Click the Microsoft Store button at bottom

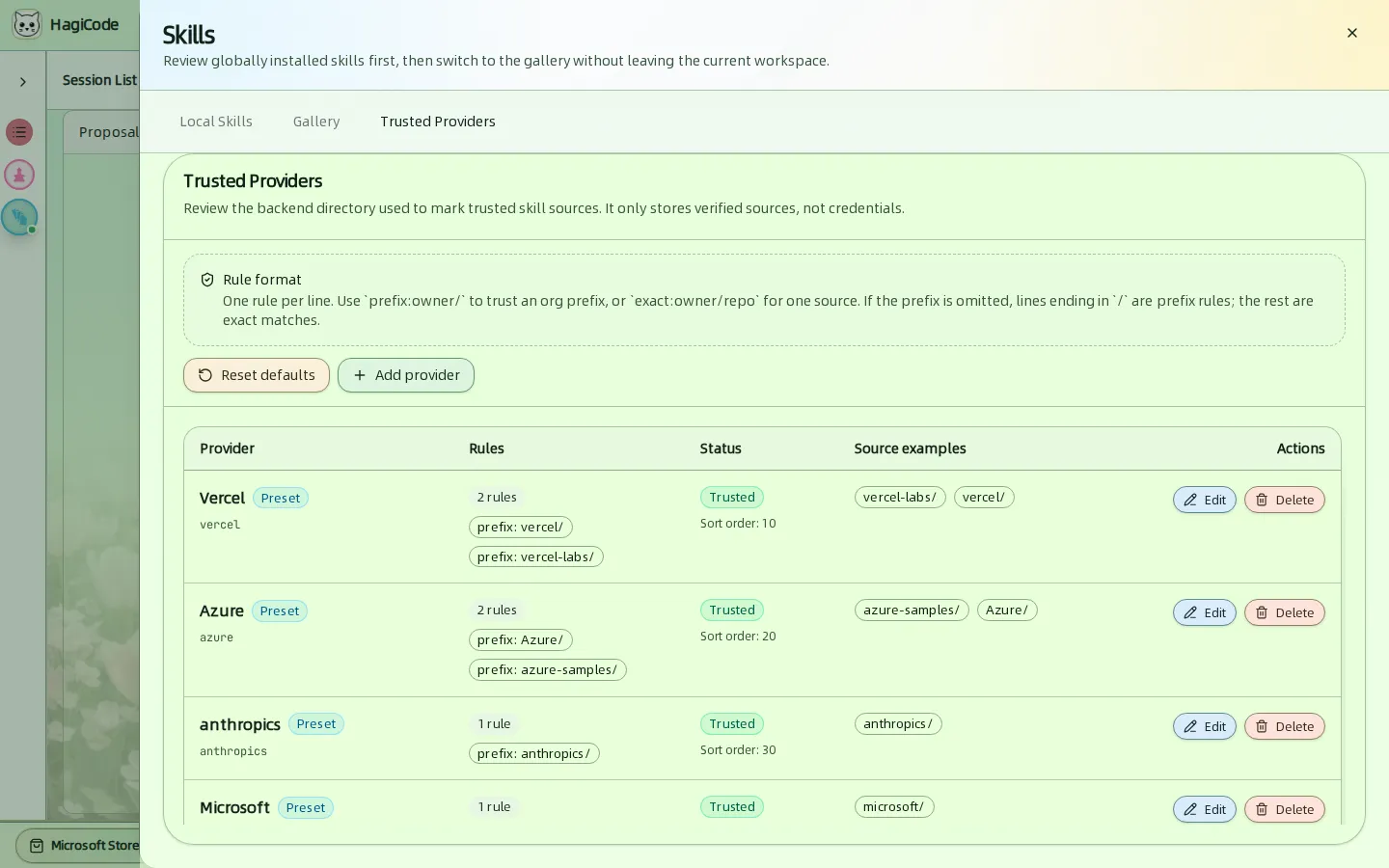78,846
